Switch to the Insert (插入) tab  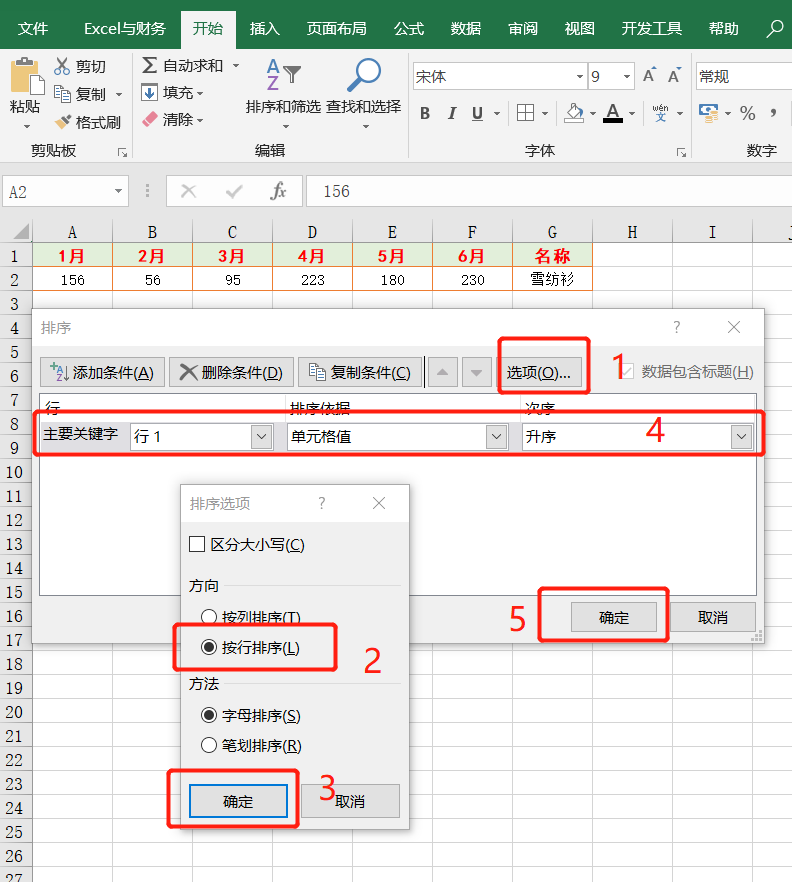pos(264,28)
